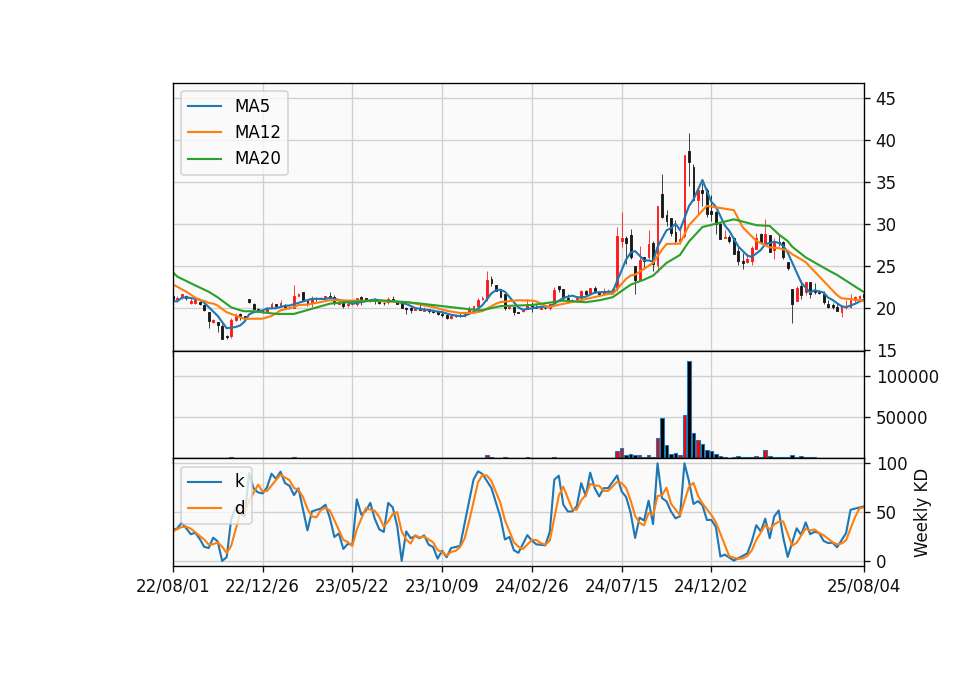Click the k legend label
Image resolution: width=960 pixels, height=690 pixels.
point(239,481)
